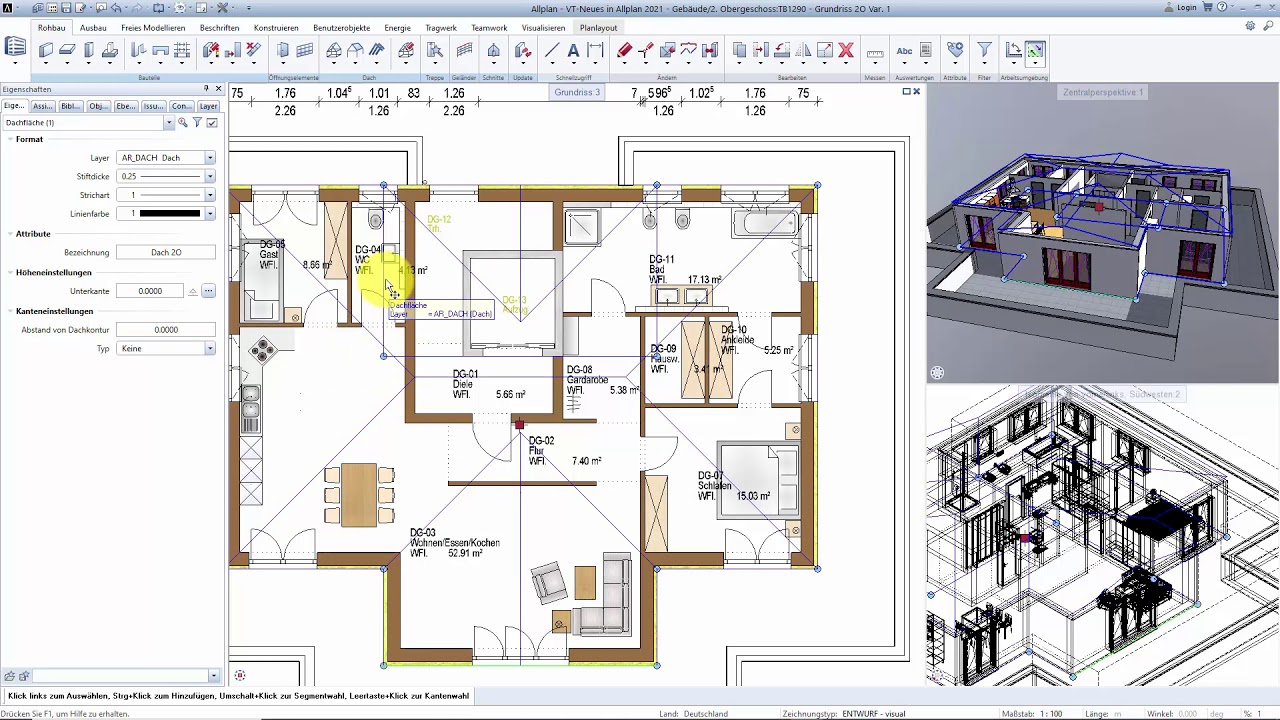Open the Abc Auswertungen tool
The width and height of the screenshot is (1280, 720).
point(904,50)
